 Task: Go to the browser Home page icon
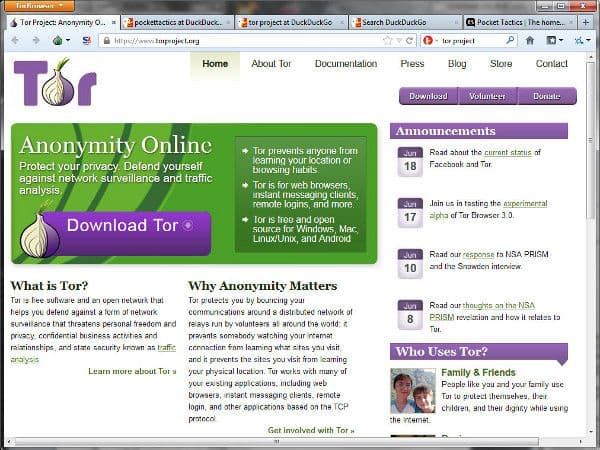point(530,40)
